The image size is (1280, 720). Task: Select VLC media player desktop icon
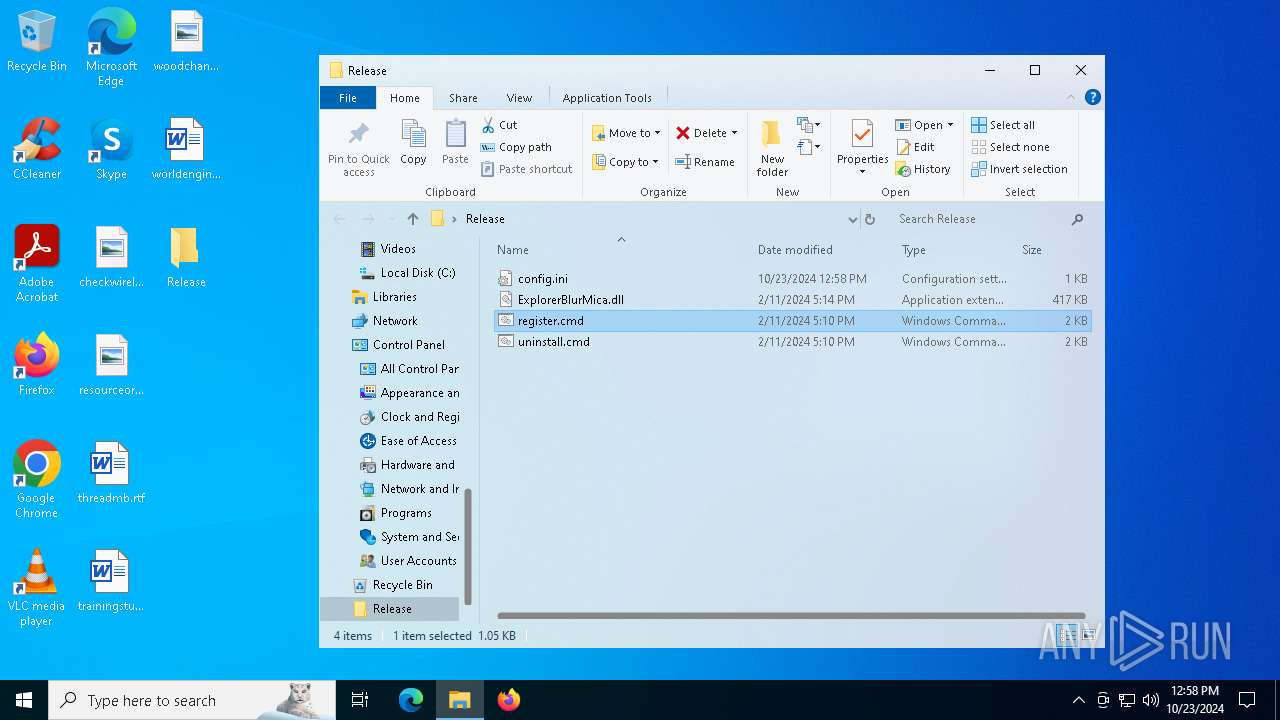pyautogui.click(x=37, y=588)
